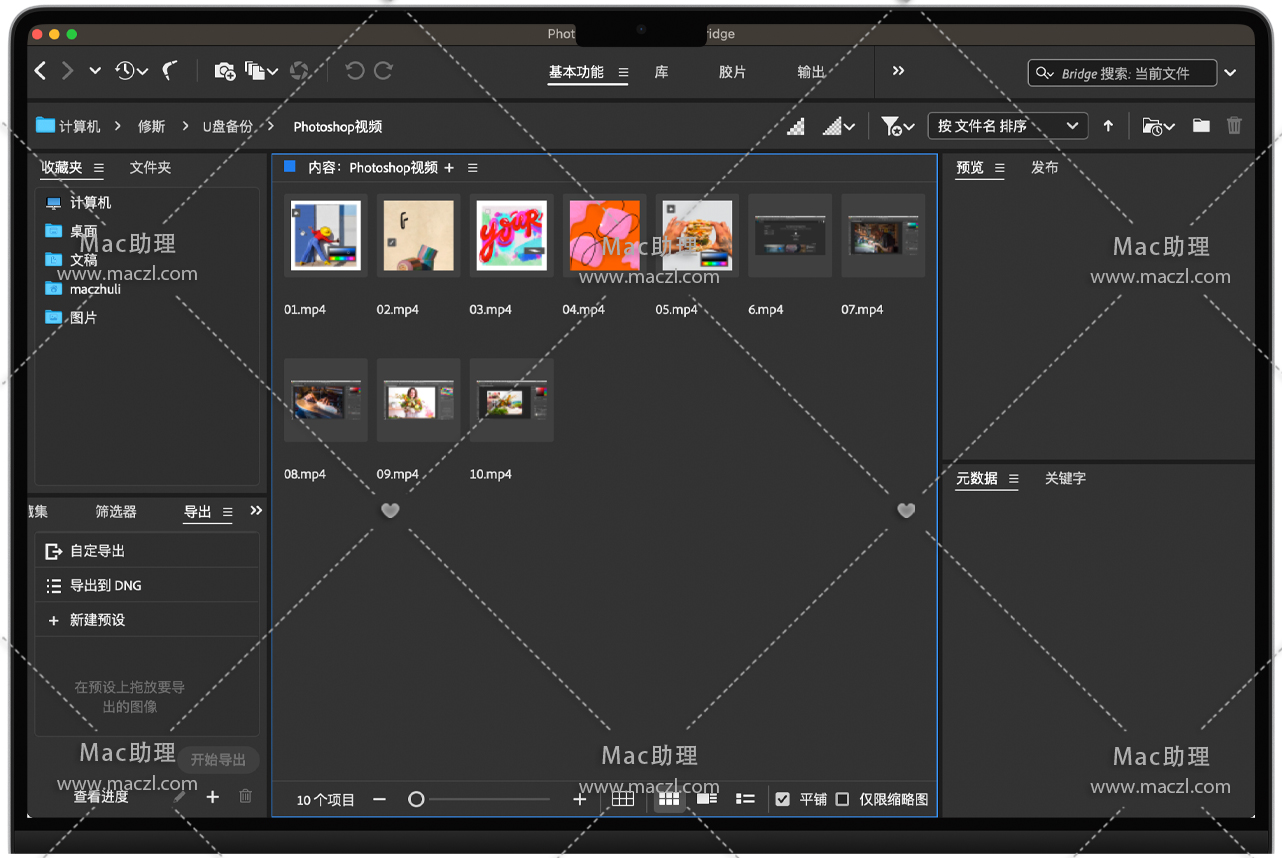Click the 自定导出 button
The width and height of the screenshot is (1282, 858).
pos(97,551)
